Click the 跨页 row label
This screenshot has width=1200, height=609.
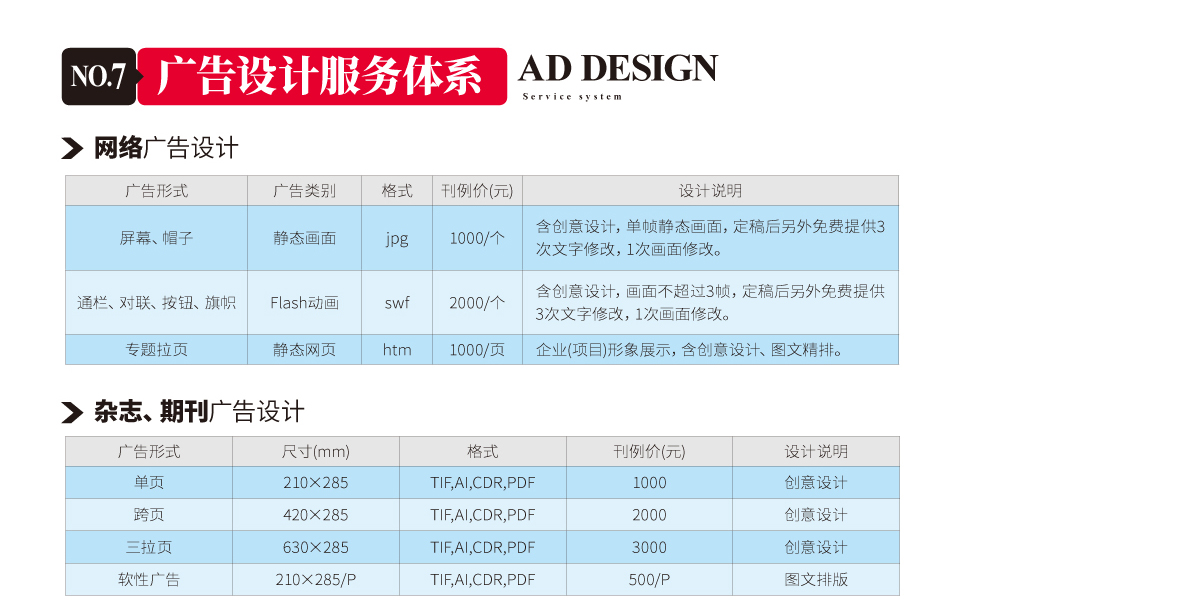(149, 515)
